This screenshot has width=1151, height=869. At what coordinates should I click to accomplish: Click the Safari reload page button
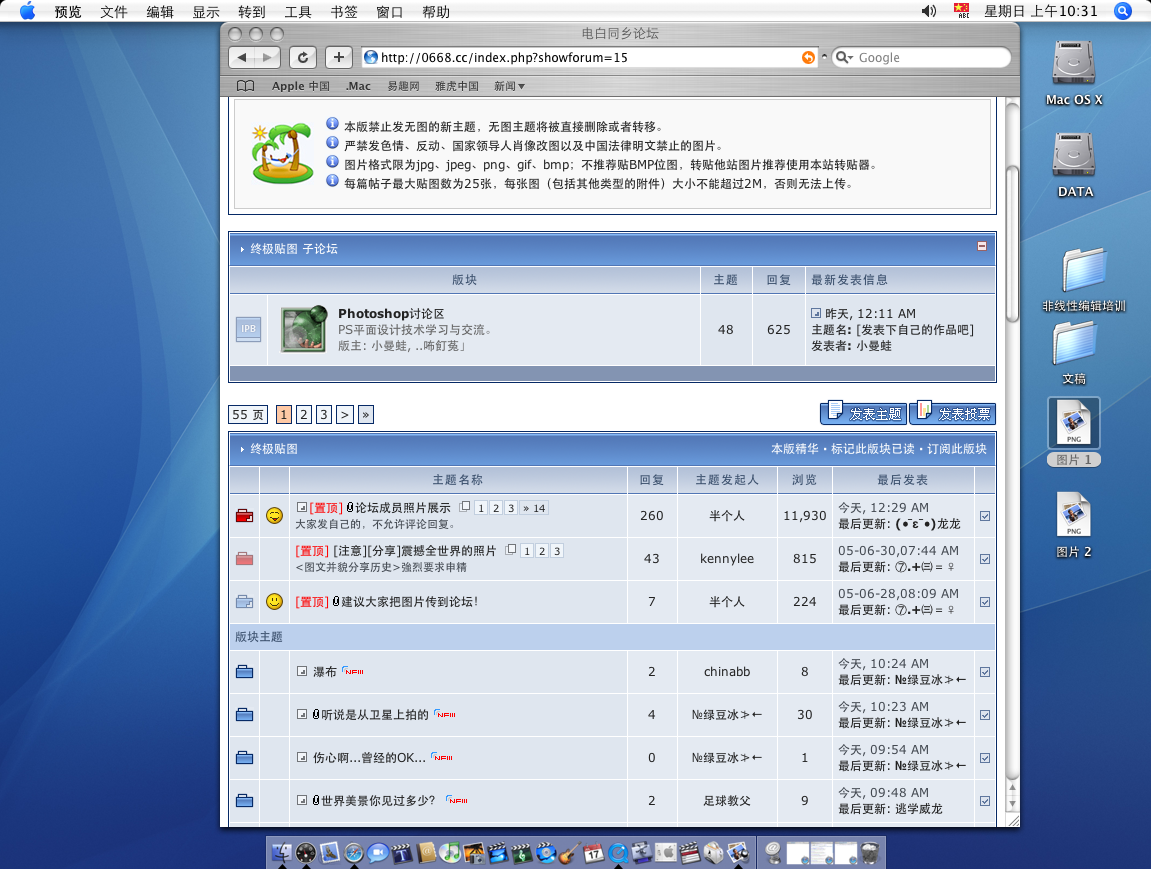(x=304, y=57)
